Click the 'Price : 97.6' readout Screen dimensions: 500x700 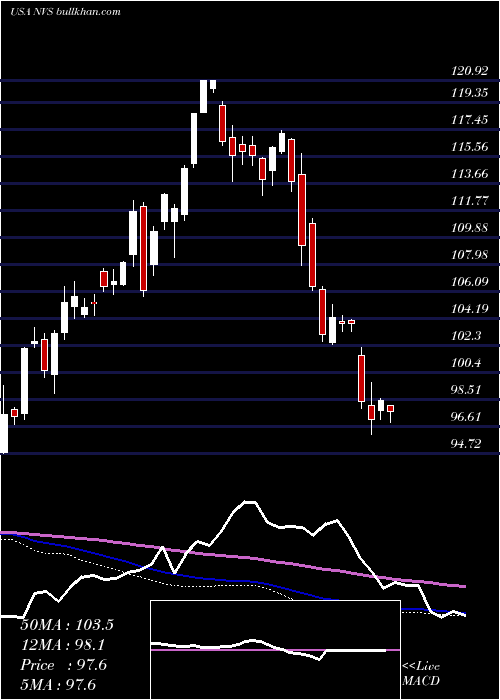[63, 665]
